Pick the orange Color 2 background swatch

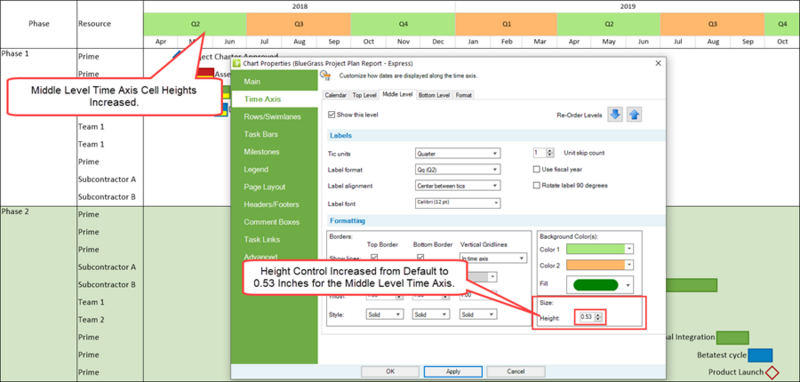point(599,265)
